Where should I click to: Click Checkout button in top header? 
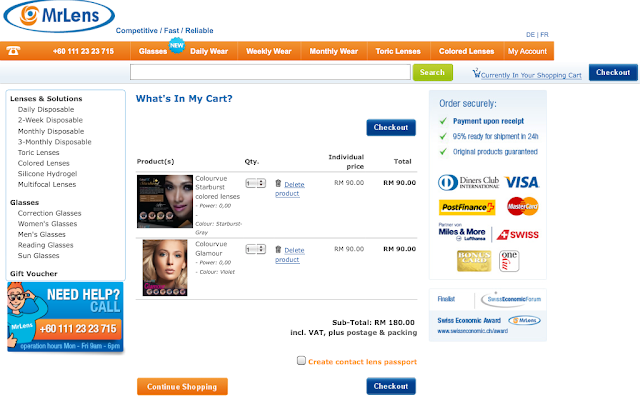pyautogui.click(x=613, y=72)
